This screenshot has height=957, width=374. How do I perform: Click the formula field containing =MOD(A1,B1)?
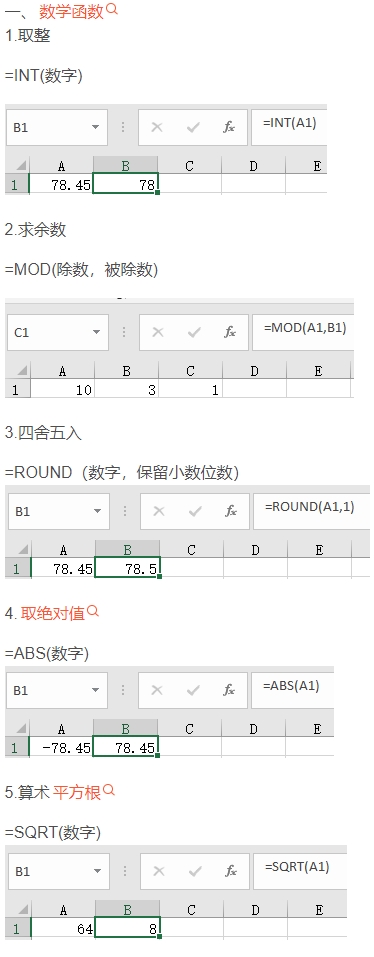[303, 331]
